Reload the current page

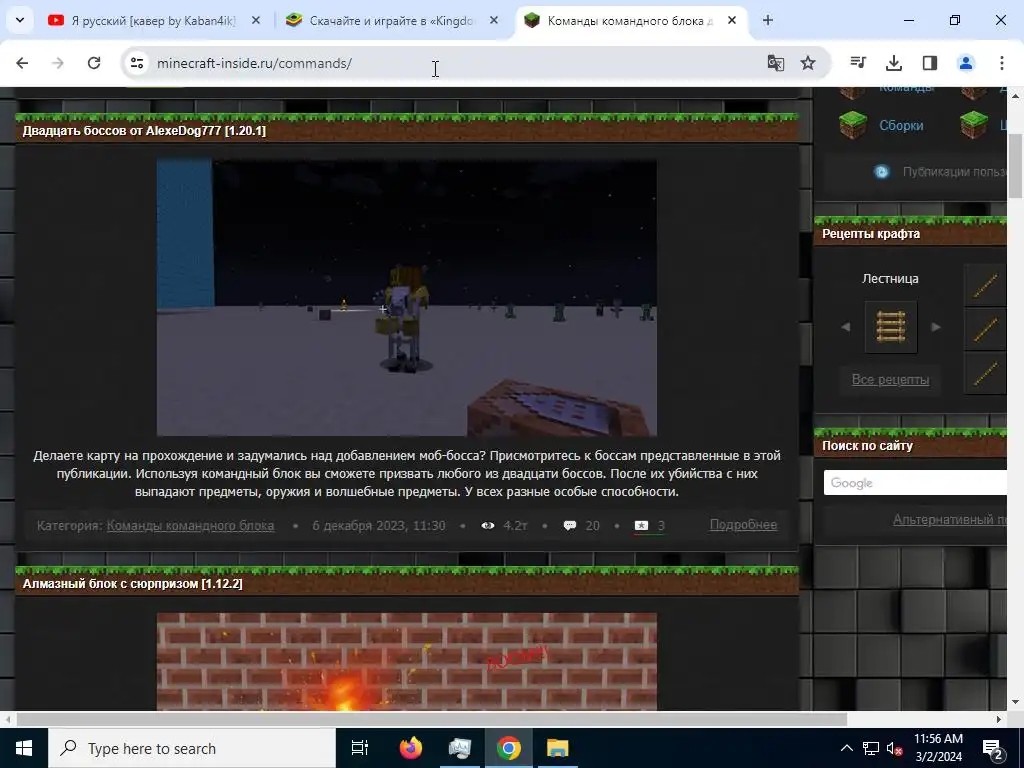click(x=94, y=63)
